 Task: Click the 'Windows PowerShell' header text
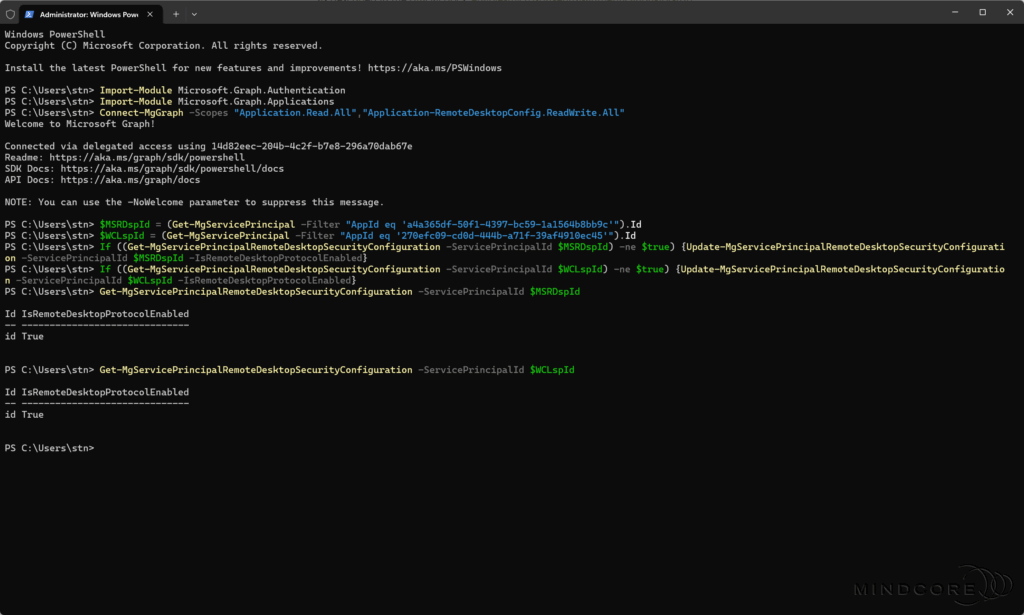click(x=54, y=34)
